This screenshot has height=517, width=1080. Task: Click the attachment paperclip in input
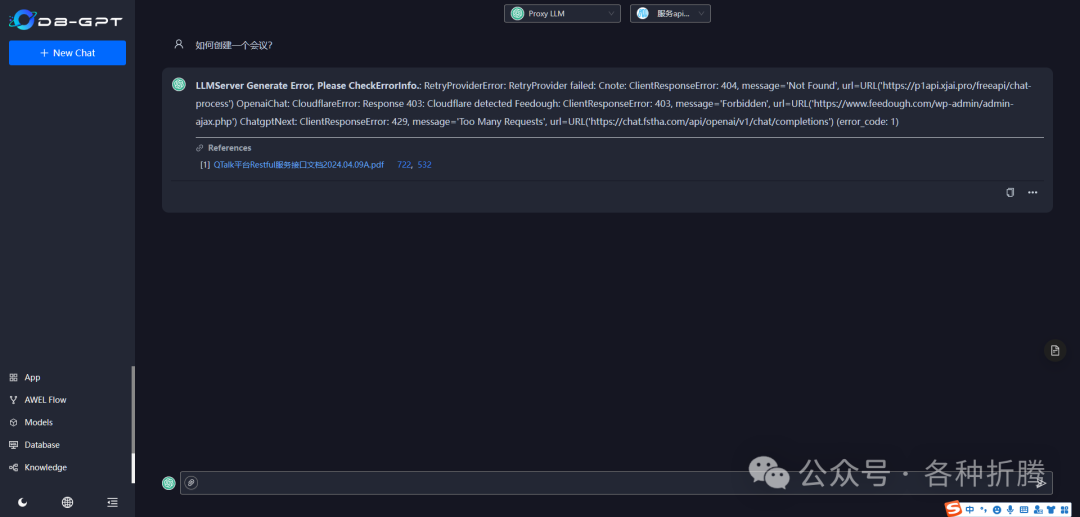(191, 483)
